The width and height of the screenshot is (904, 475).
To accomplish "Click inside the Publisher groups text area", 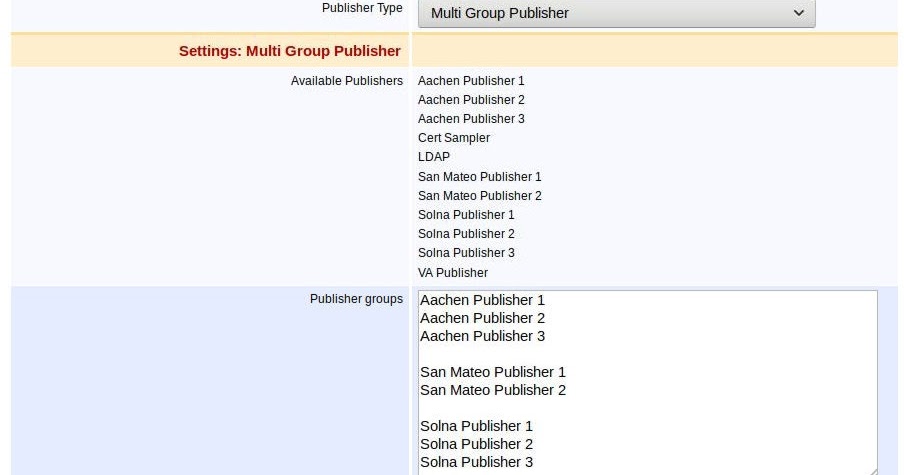I will (x=647, y=383).
